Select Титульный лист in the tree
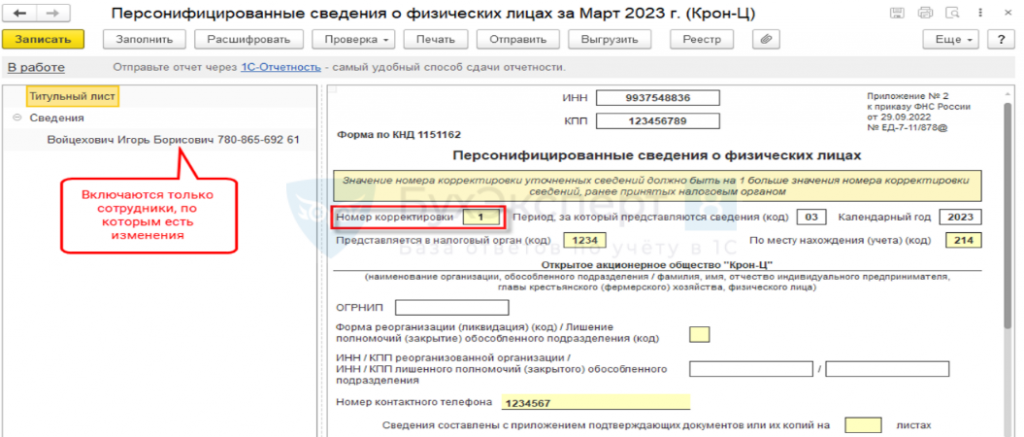 point(72,97)
